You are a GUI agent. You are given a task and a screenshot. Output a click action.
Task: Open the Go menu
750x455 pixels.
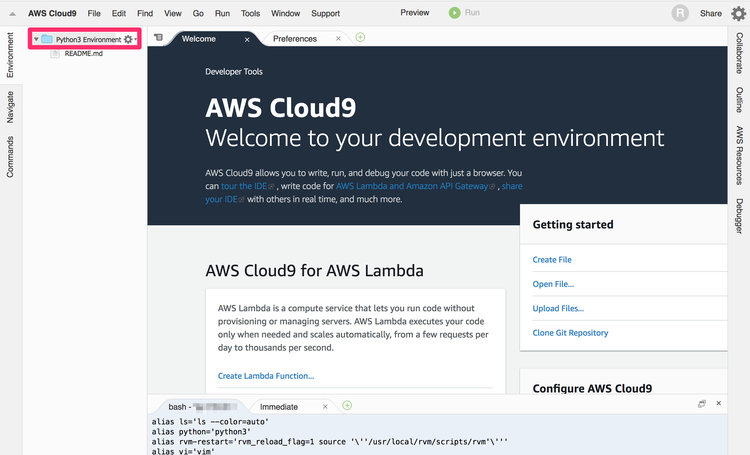[x=198, y=13]
